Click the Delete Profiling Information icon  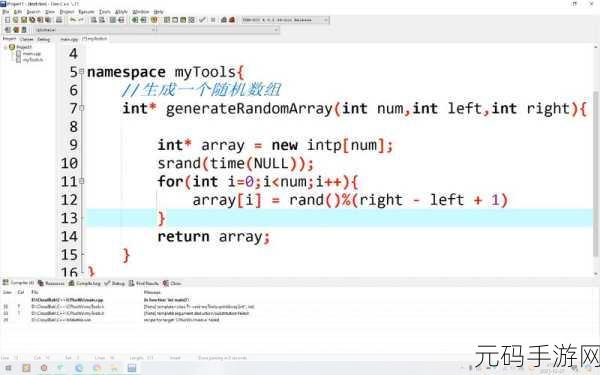[232, 20]
